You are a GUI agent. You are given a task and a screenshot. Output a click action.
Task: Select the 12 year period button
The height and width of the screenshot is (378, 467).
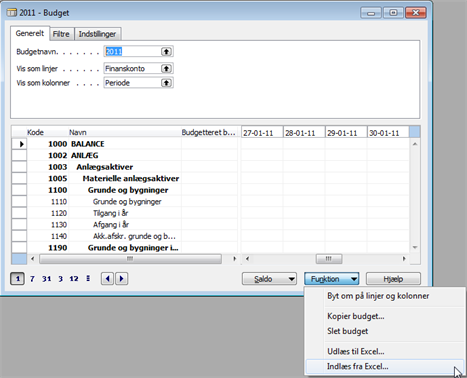pos(74,279)
